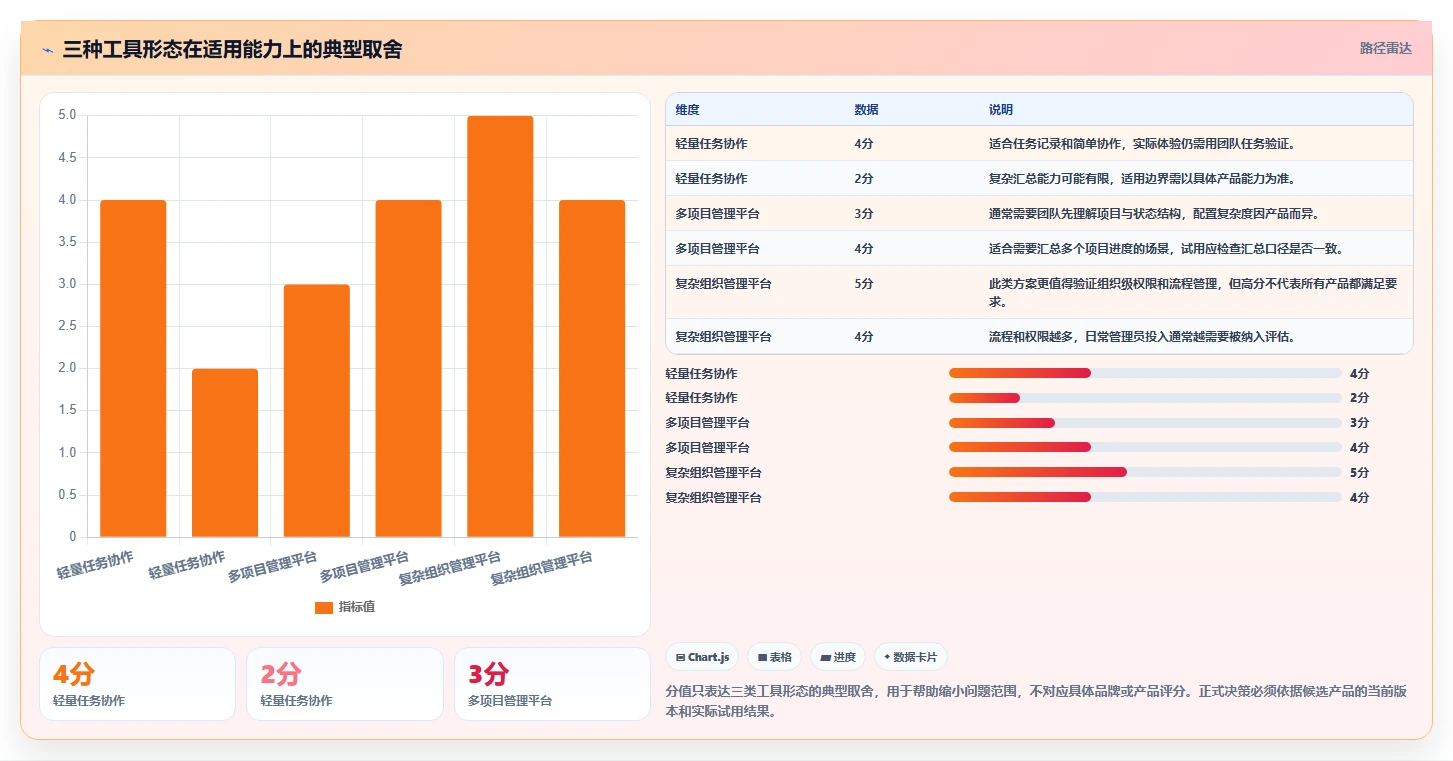
Task: Toggle the 指标值 legend label in the chart
Action: pos(357,607)
